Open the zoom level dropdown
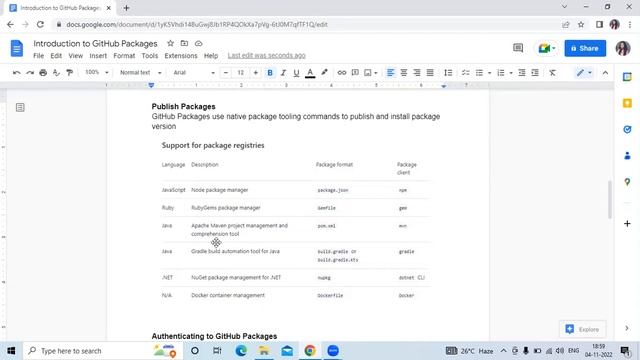Image resolution: width=640 pixels, height=360 pixels. pos(96,73)
